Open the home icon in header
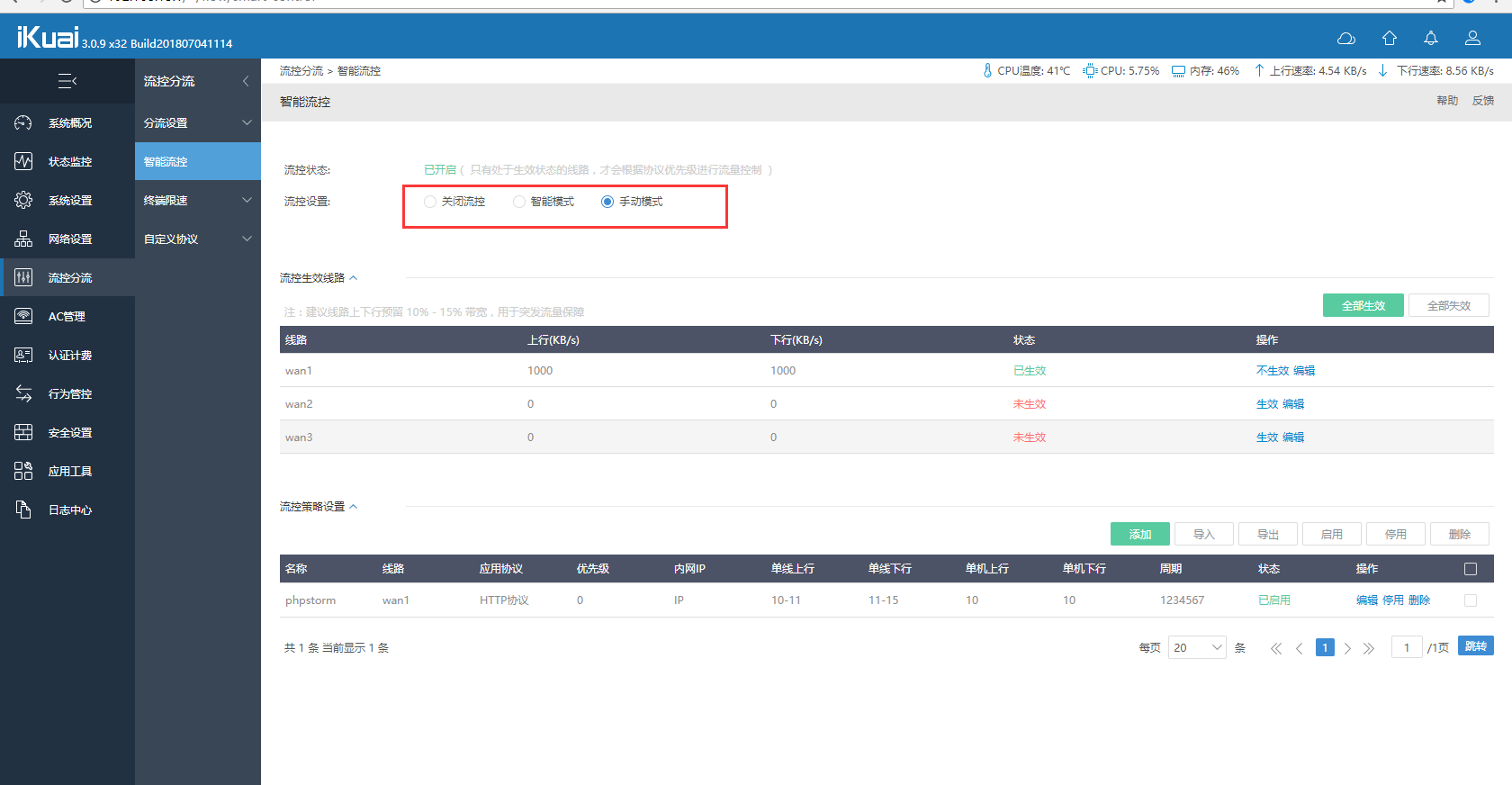Viewport: 1512px width, 785px height. click(x=1390, y=38)
